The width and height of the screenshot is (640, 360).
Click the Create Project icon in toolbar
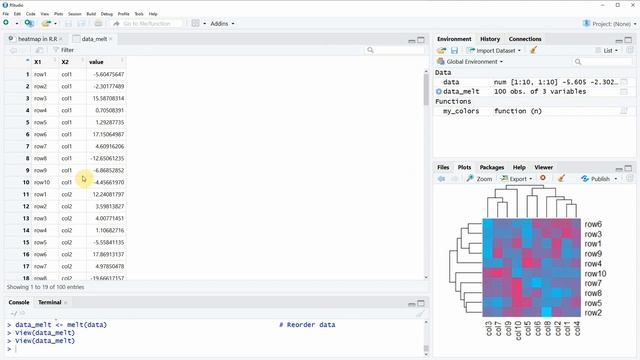click(29, 23)
